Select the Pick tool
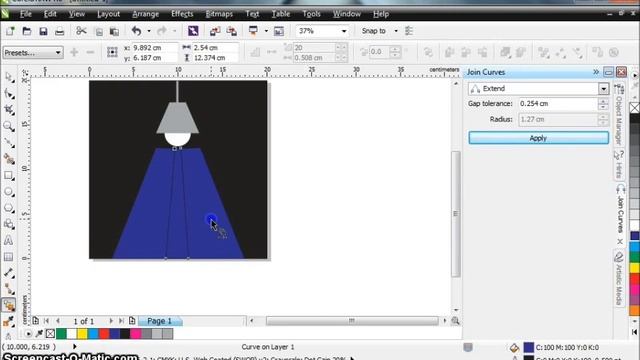Screen dimensions: 640x360 [9, 77]
